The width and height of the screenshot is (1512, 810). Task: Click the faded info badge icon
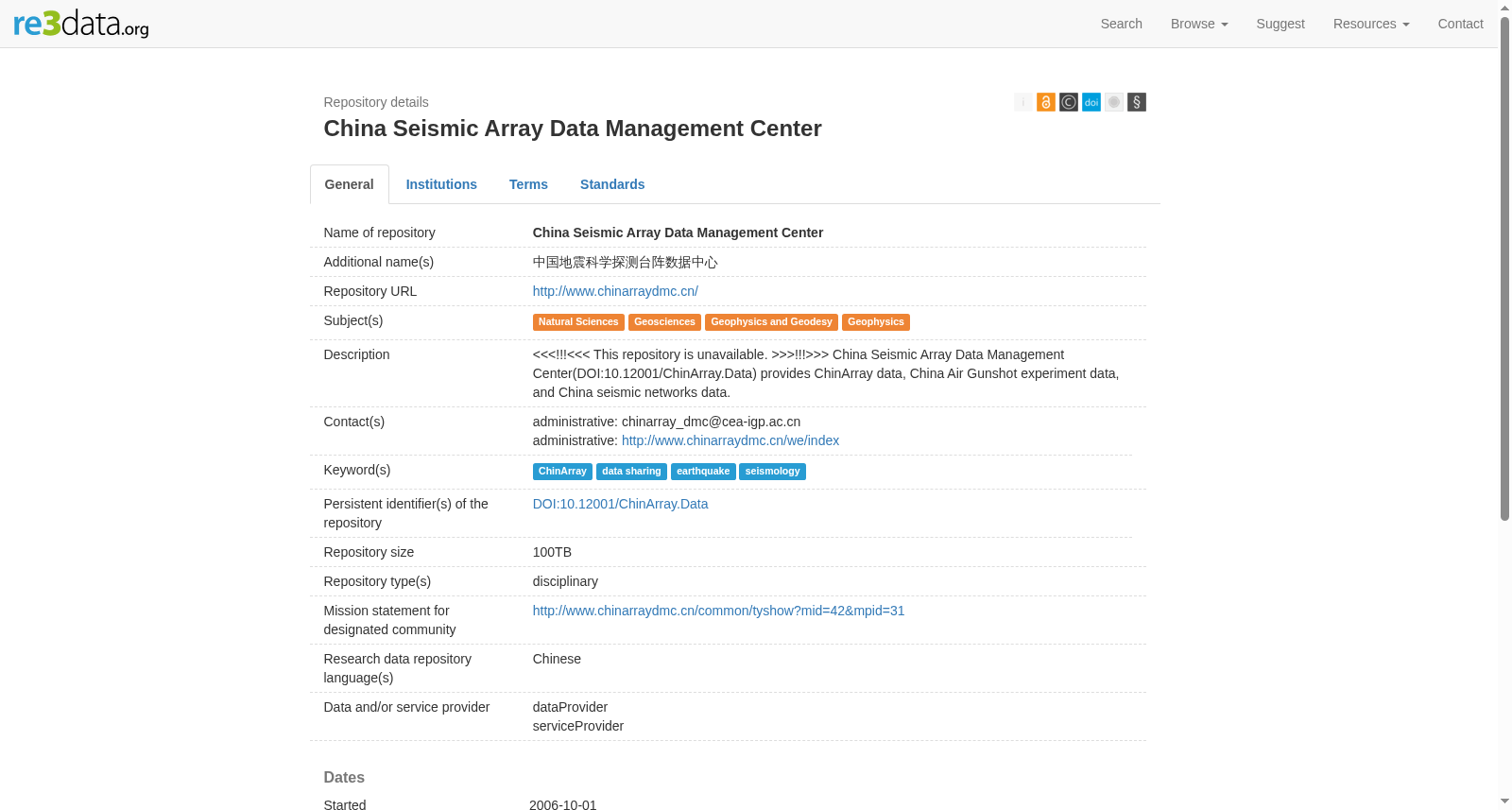click(1022, 102)
